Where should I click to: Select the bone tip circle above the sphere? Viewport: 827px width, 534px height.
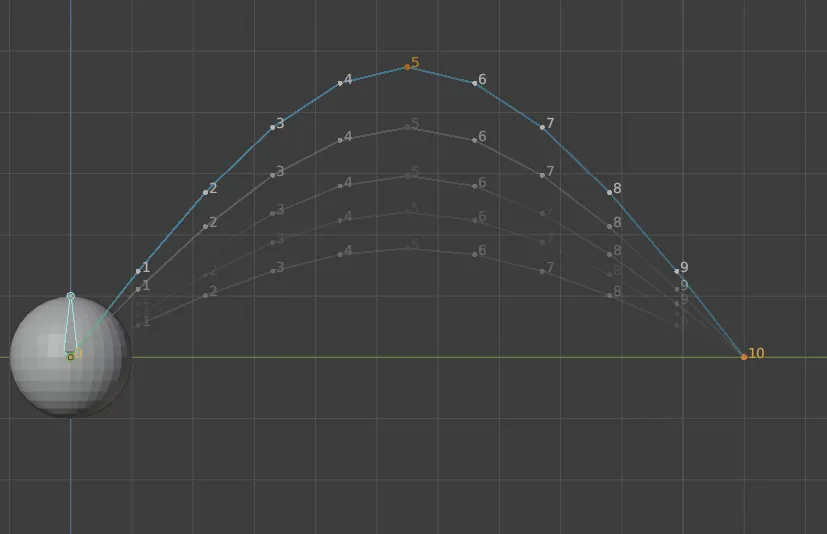71,296
